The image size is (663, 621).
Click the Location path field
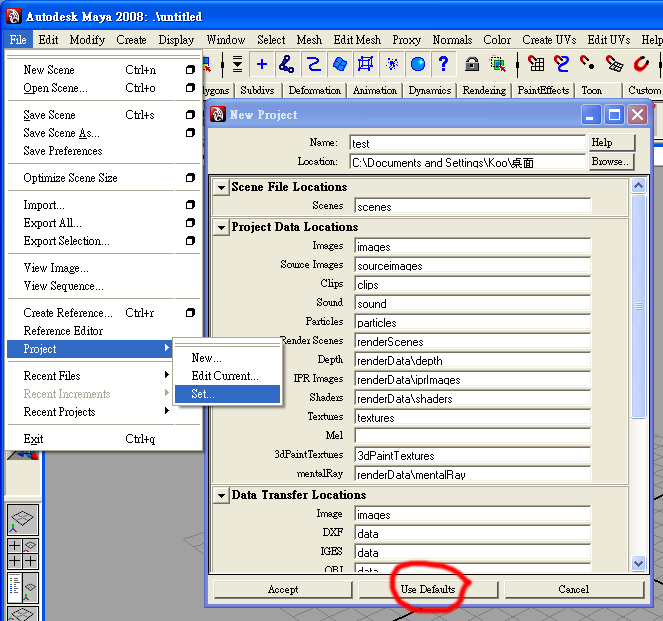click(x=467, y=163)
